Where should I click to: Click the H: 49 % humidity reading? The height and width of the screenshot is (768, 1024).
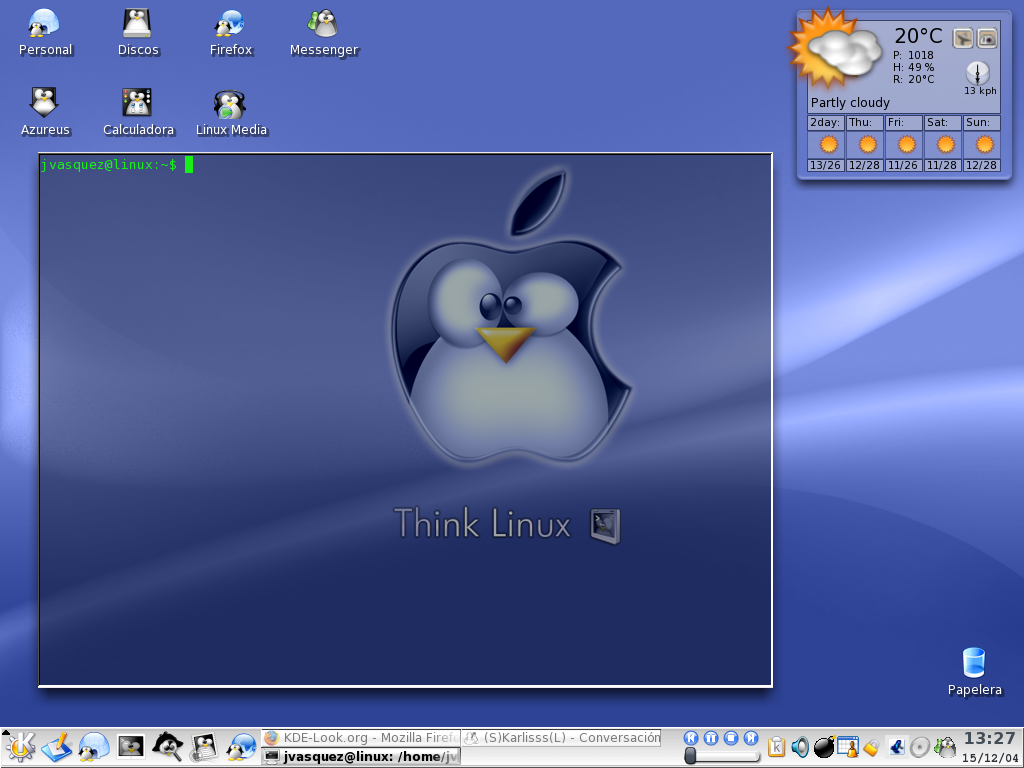[x=913, y=67]
